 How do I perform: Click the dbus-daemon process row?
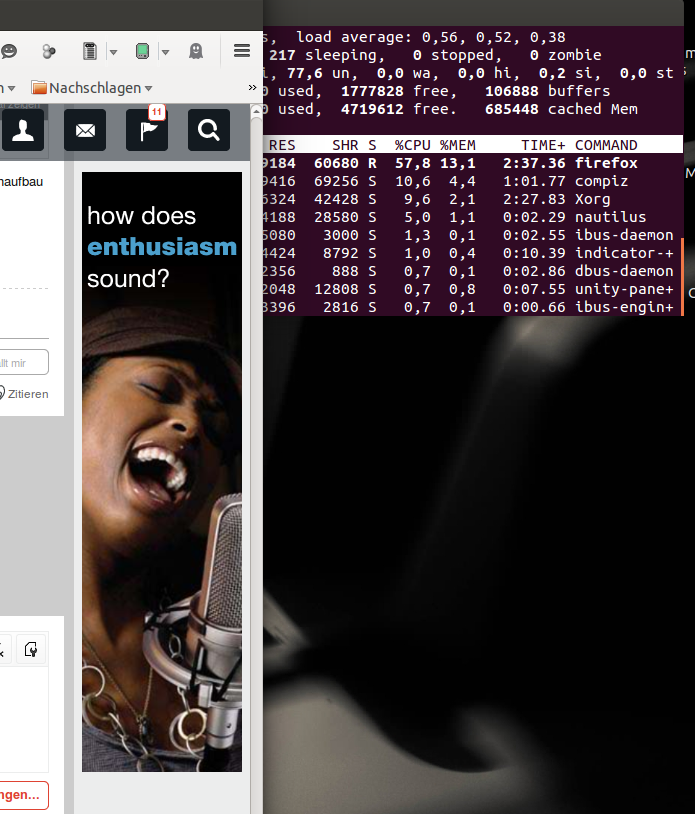click(473, 271)
